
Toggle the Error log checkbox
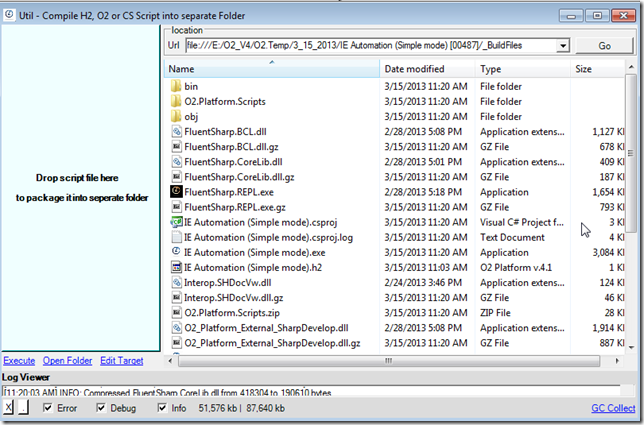48,408
